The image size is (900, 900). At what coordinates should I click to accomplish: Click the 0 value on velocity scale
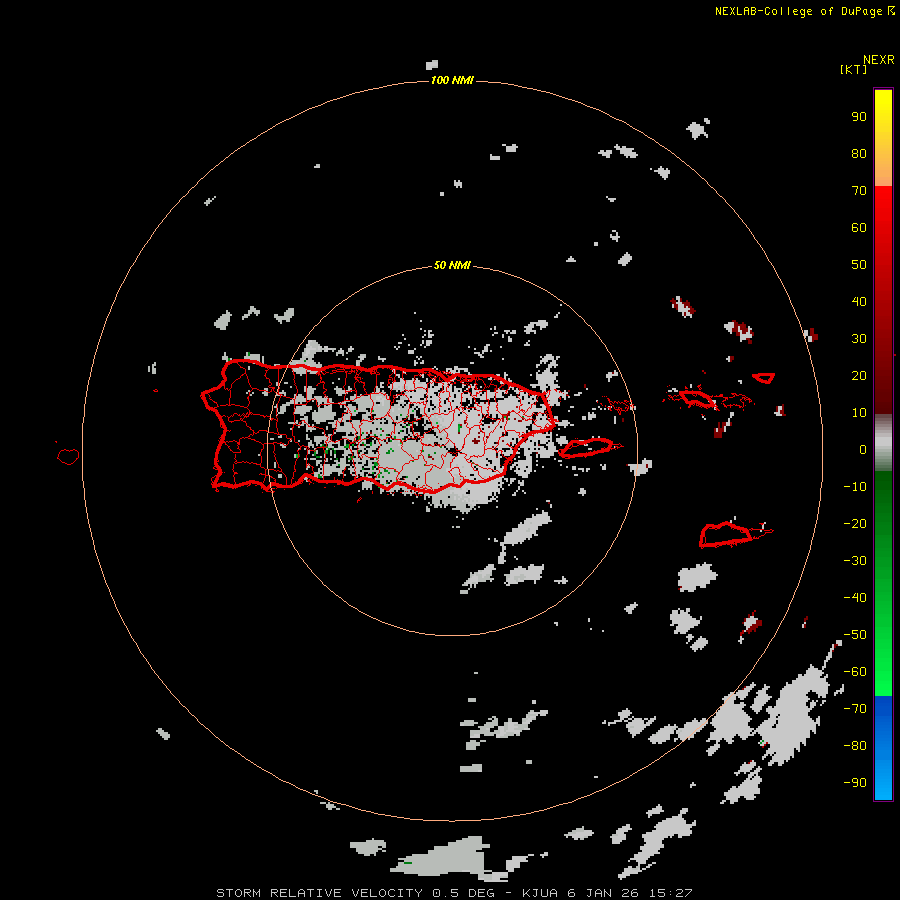pyautogui.click(x=863, y=450)
